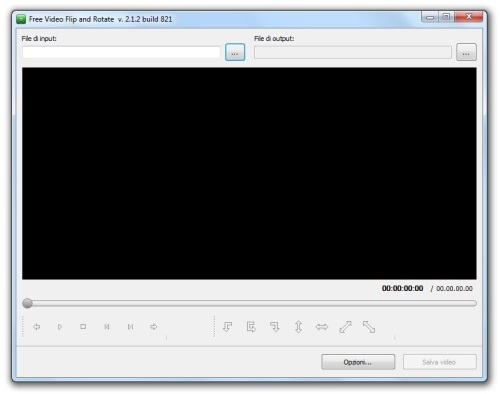Rotate video 90° right with the down-right arrow icon
Viewport: 500px width, 394px height.
[x=275, y=327]
